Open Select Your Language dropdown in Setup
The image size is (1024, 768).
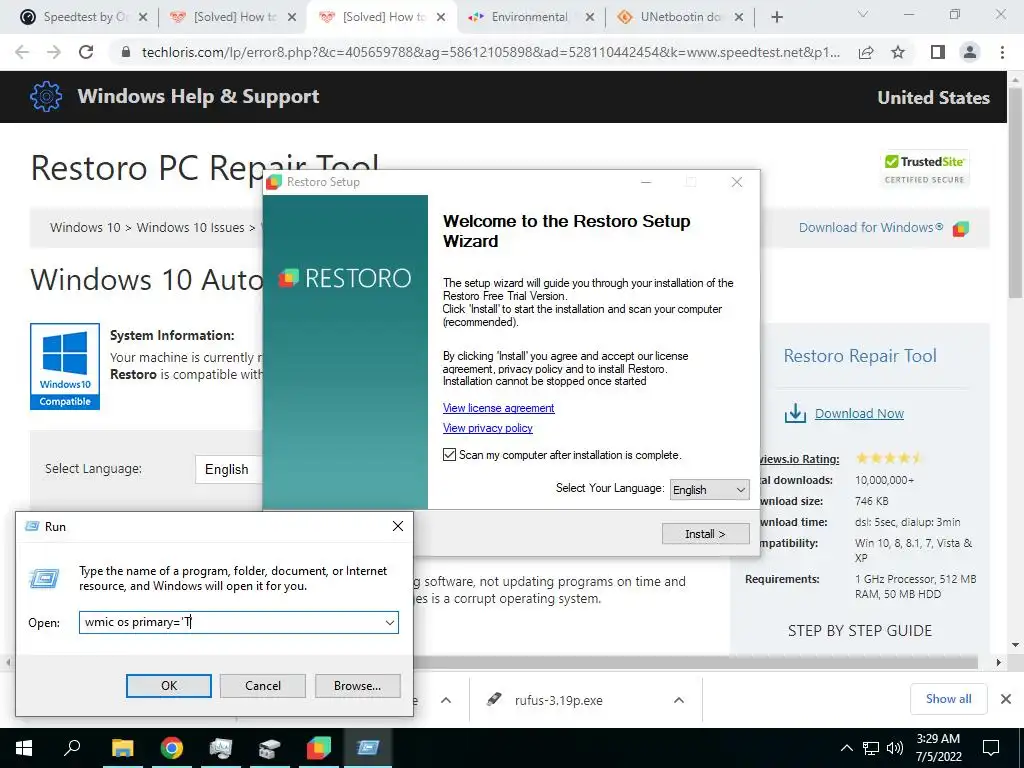coord(709,490)
